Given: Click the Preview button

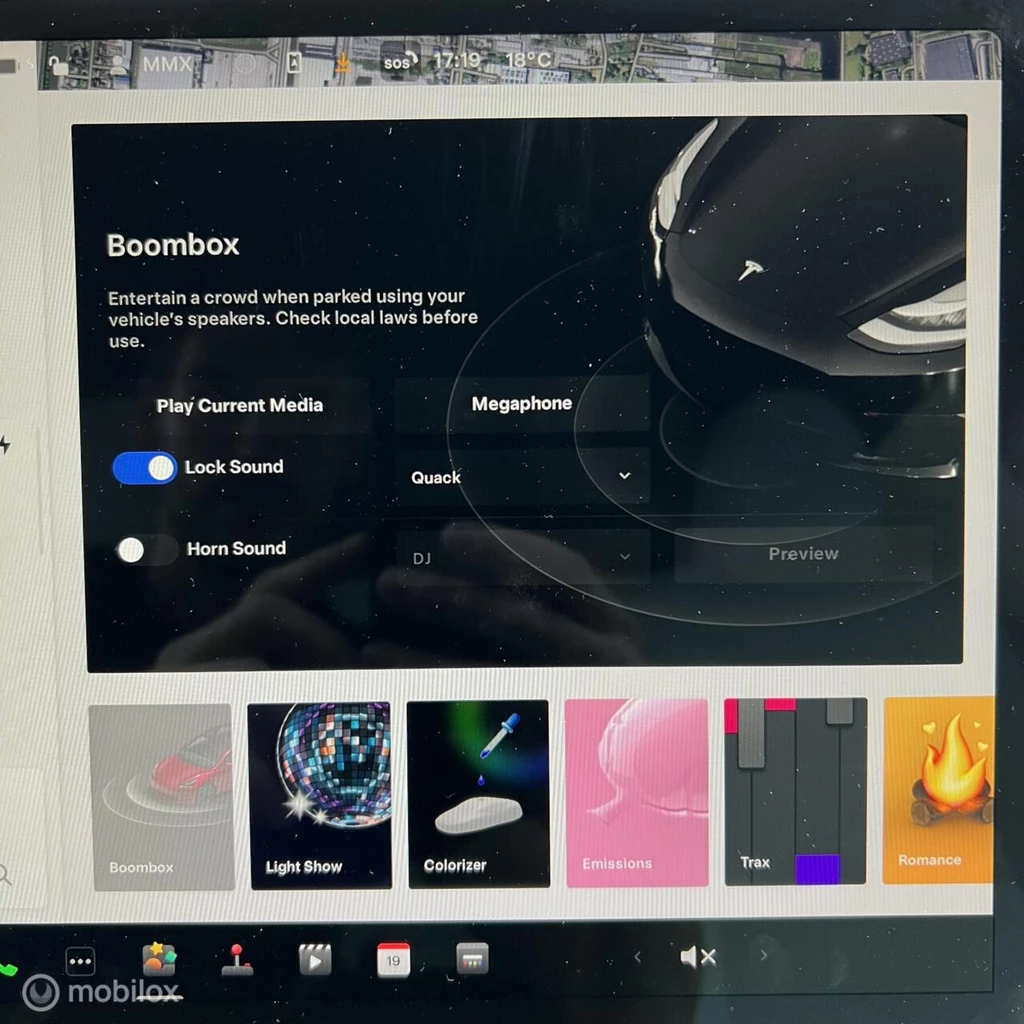Looking at the screenshot, I should pos(803,554).
